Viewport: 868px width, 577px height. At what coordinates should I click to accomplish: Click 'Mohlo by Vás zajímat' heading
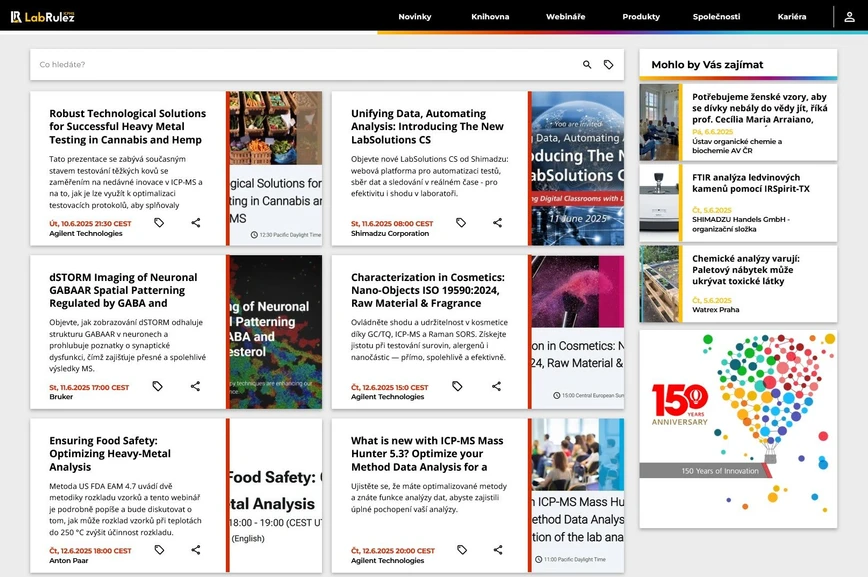(x=707, y=65)
